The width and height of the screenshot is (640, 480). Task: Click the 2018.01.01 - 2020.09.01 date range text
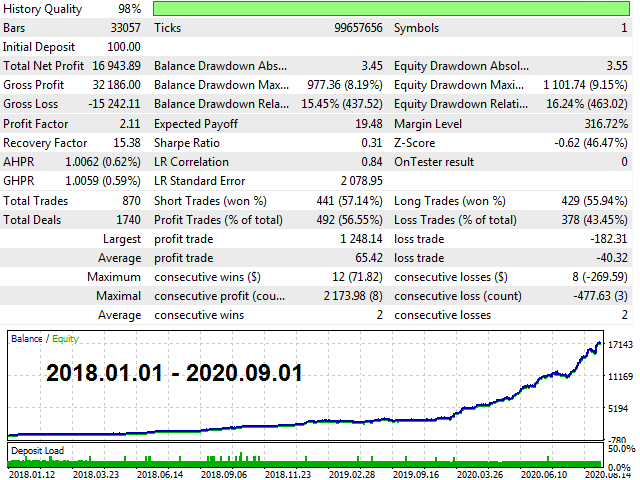(x=172, y=375)
